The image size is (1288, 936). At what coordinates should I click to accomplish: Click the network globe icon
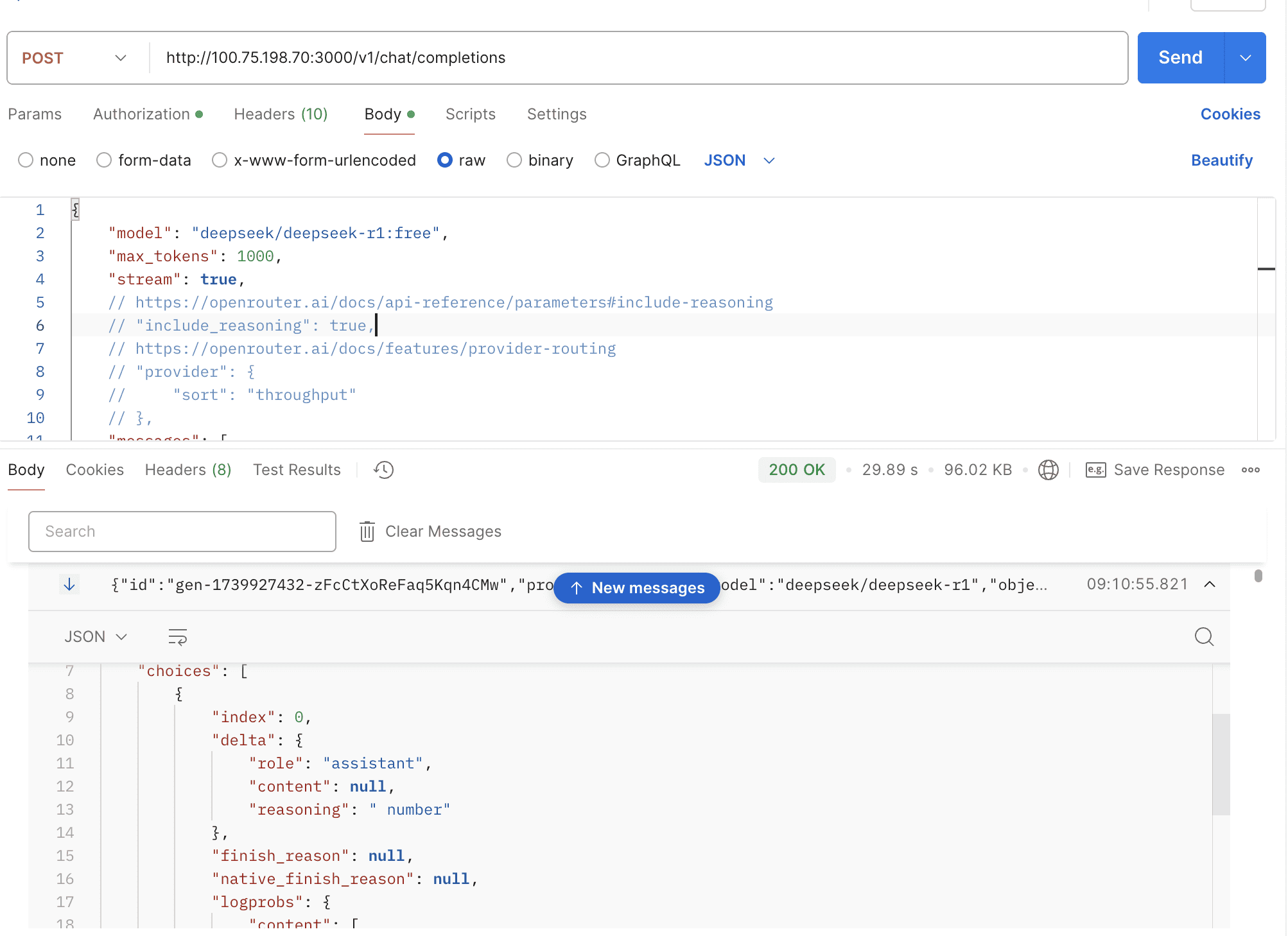click(1048, 470)
